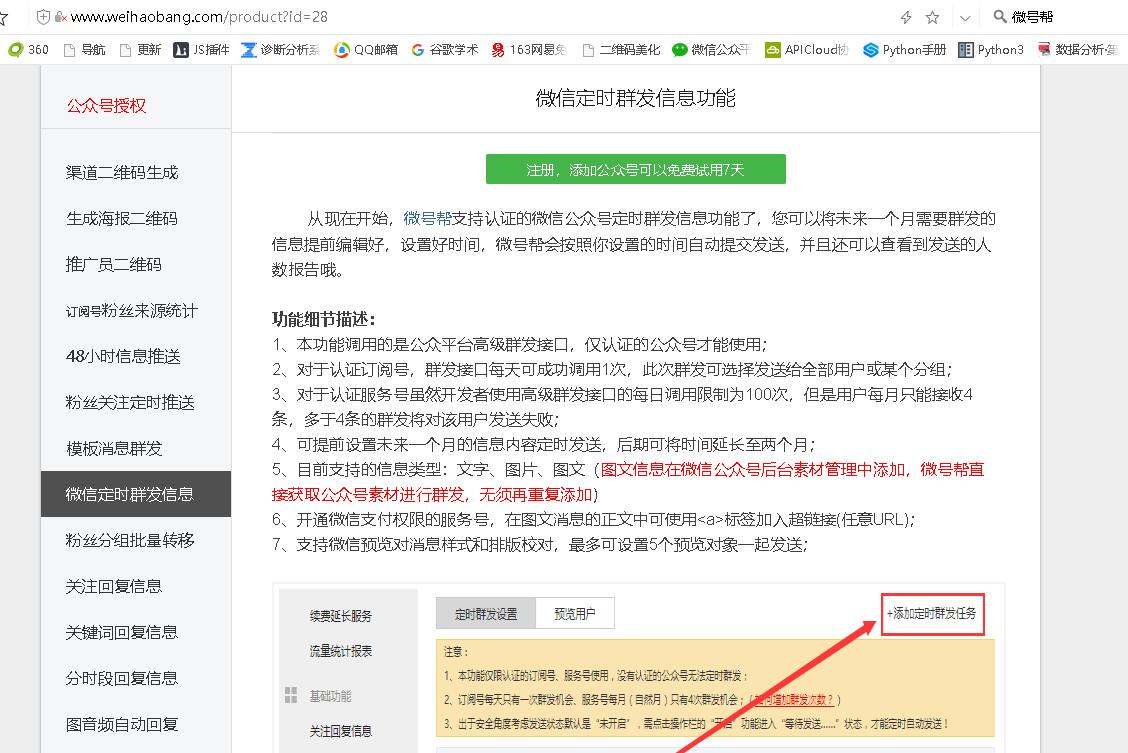1128x753 pixels.
Task: Select 生成海报二维码 sidebar item
Action: click(x=122, y=219)
